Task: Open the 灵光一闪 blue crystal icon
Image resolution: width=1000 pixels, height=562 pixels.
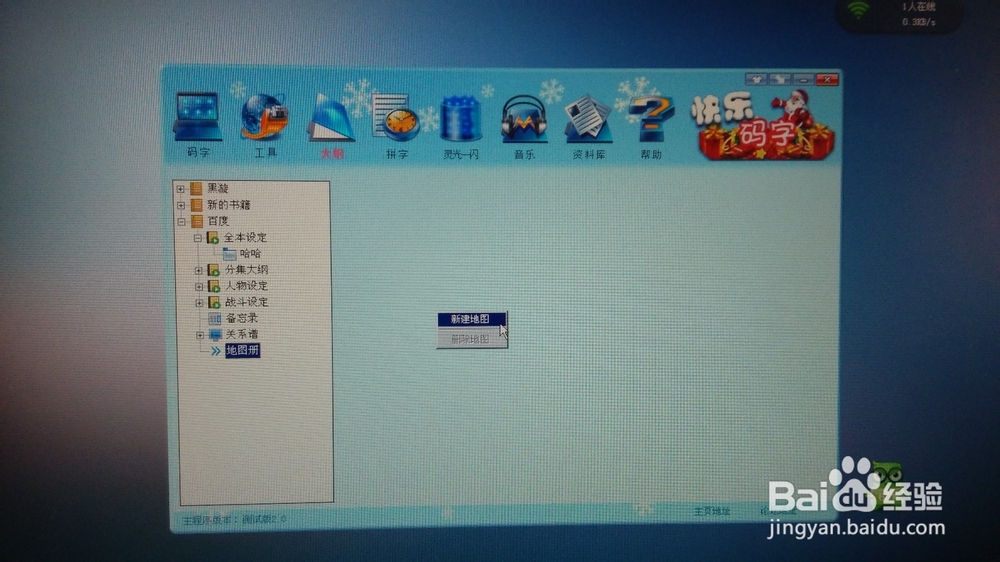Action: pos(460,119)
